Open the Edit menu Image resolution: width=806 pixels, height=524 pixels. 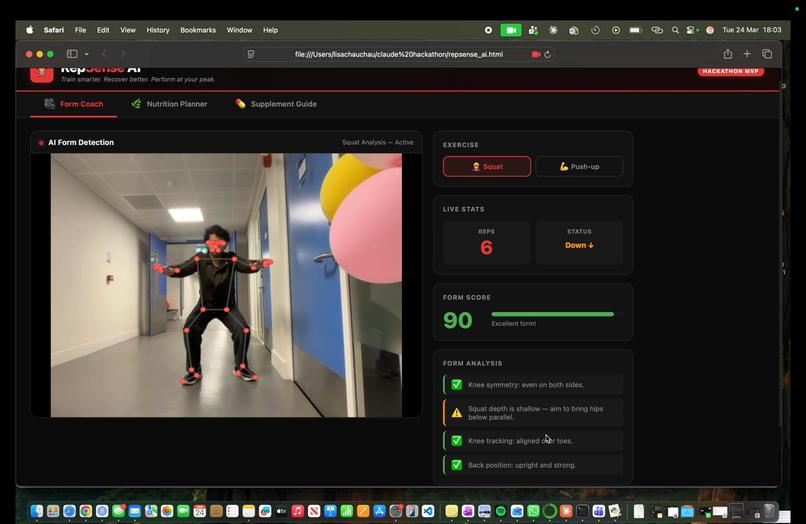click(x=103, y=30)
